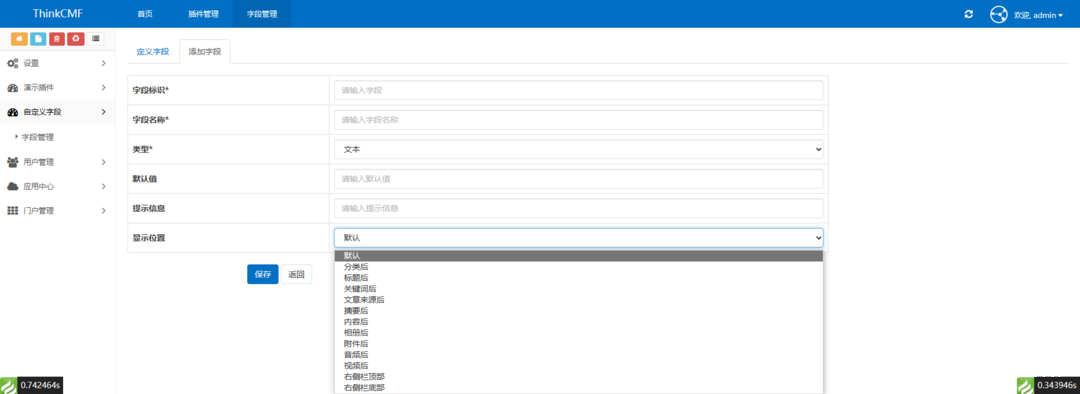1080x394 pixels.
Task: Select the 添加字段 tab
Action: click(x=205, y=52)
